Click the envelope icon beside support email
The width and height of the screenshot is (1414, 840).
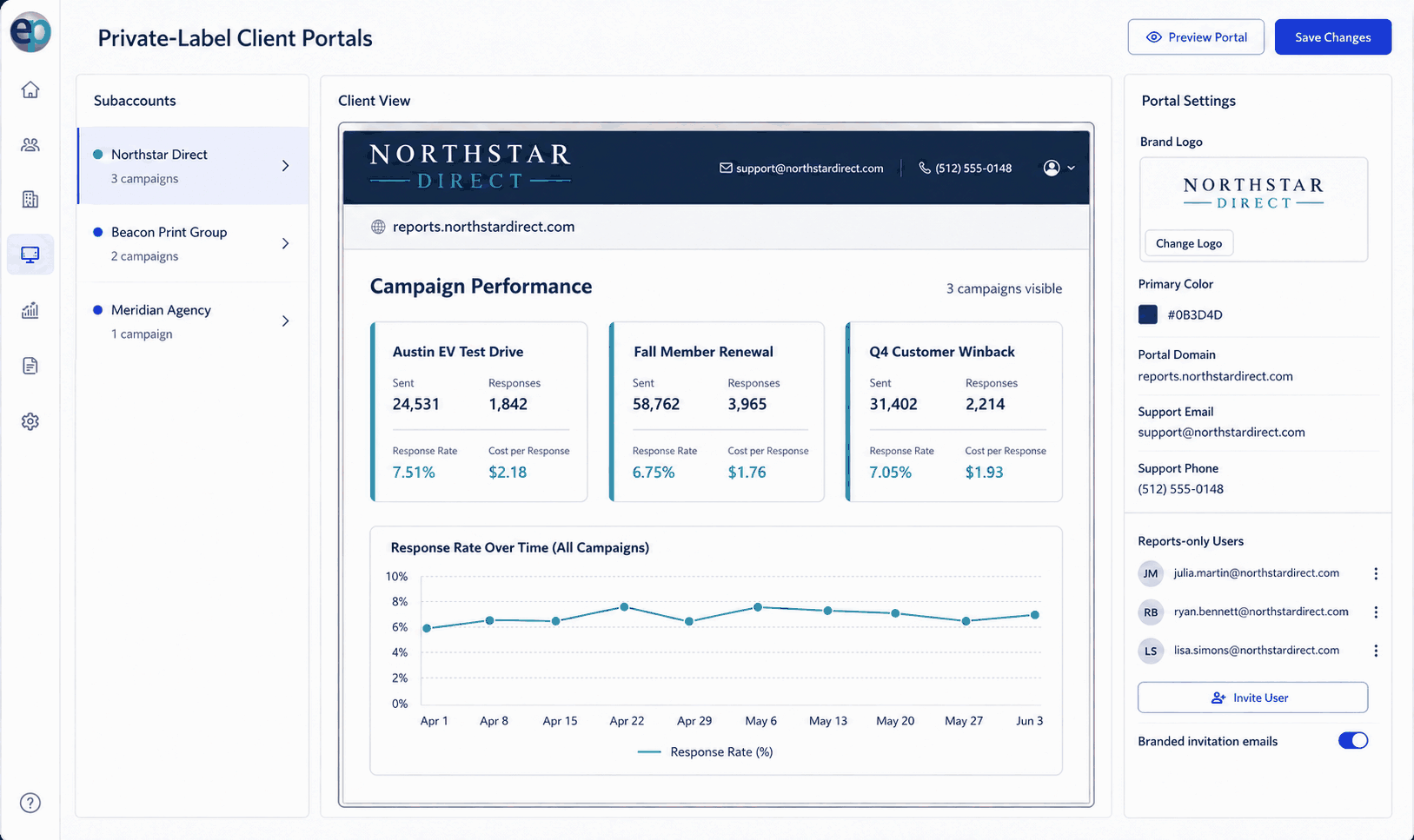point(726,168)
